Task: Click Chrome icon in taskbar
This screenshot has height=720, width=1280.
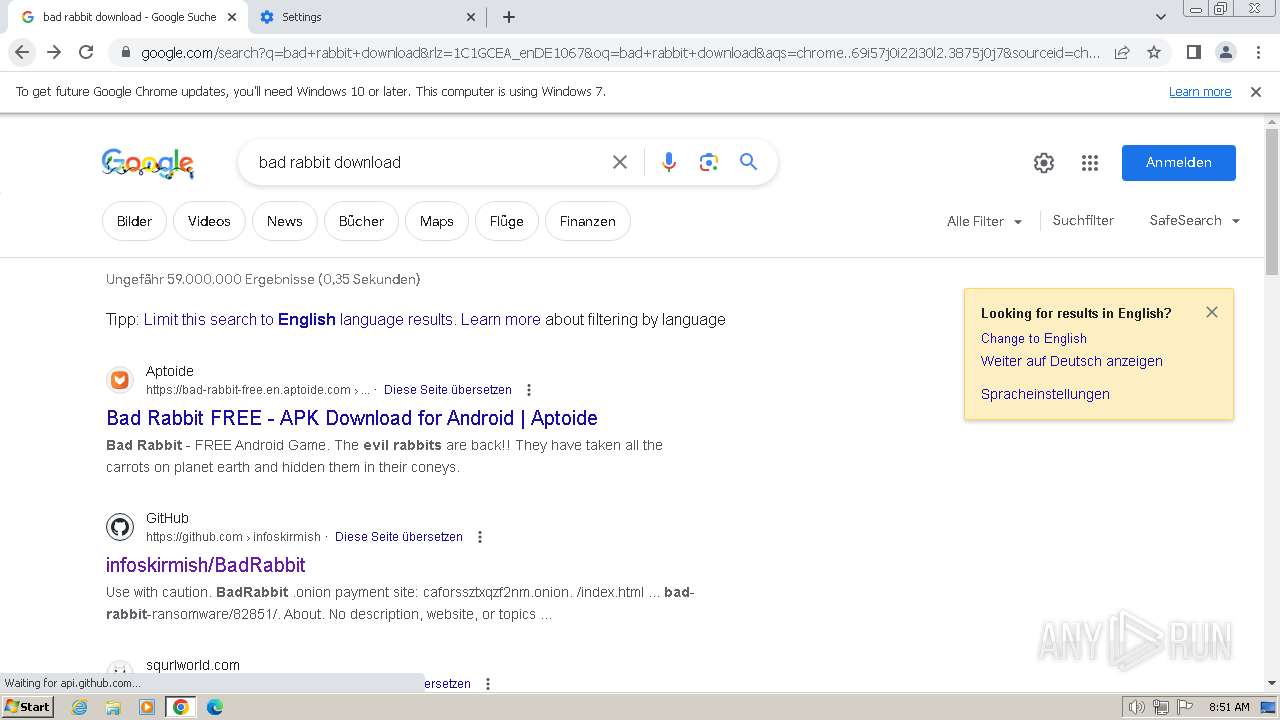Action: point(181,707)
